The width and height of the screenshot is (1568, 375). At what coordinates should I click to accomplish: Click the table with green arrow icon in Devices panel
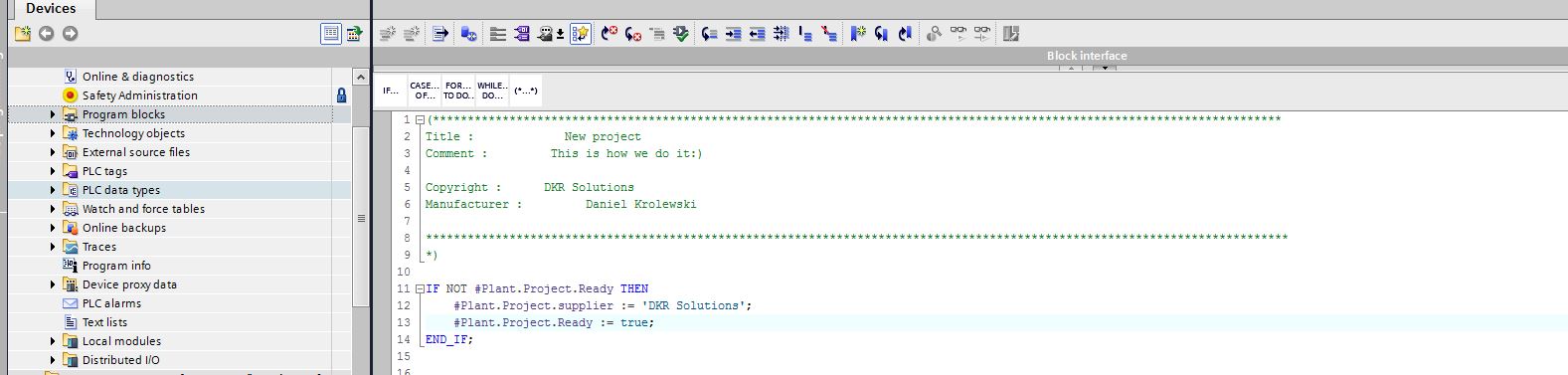[354, 34]
